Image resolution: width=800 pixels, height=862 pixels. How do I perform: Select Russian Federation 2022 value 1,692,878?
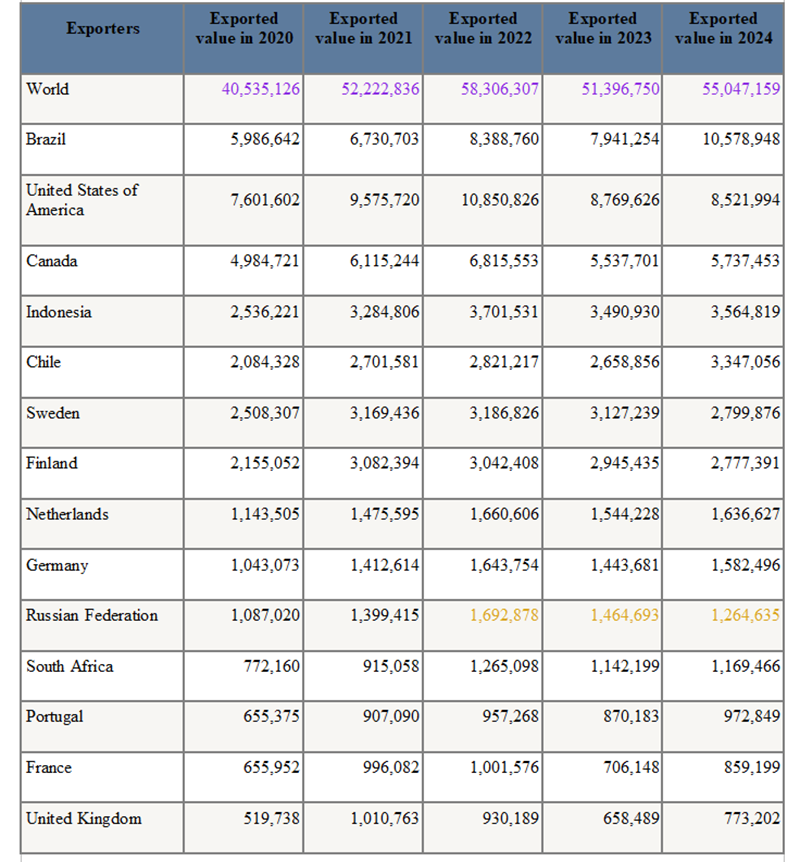pyautogui.click(x=504, y=616)
